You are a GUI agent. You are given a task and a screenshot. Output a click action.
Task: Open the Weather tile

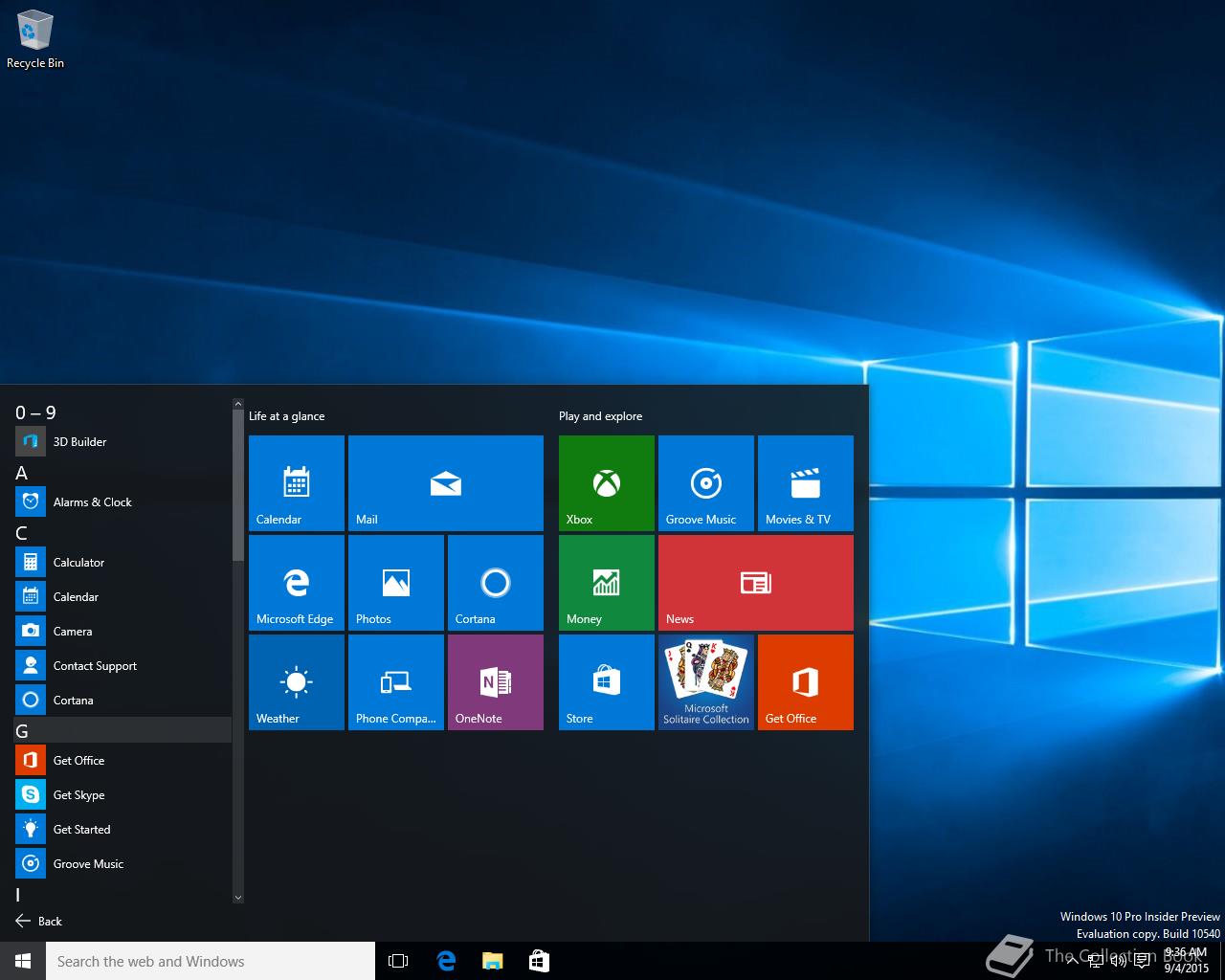click(297, 682)
